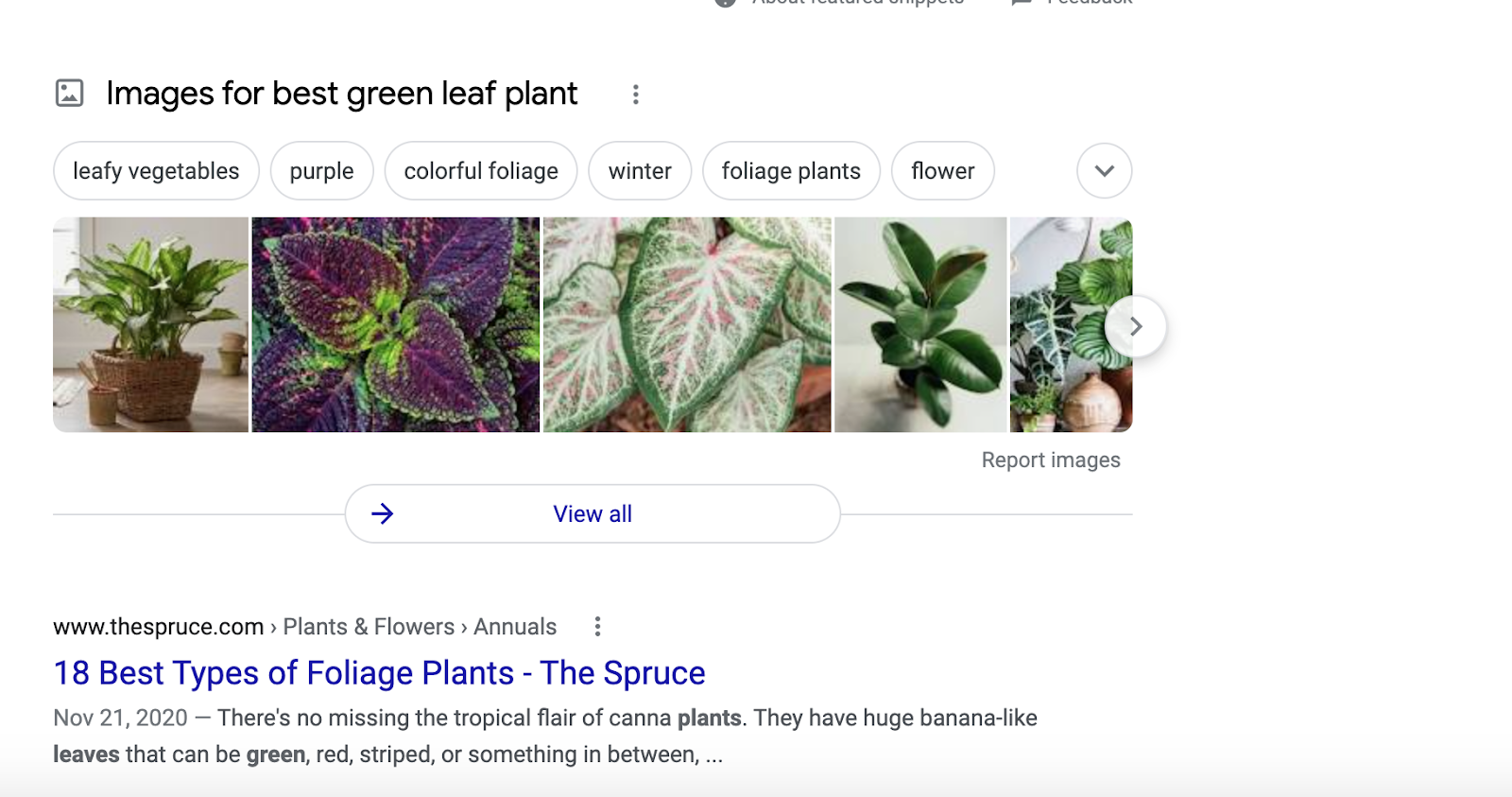
Task: Open the dark green rubber plant image
Action: tap(920, 325)
